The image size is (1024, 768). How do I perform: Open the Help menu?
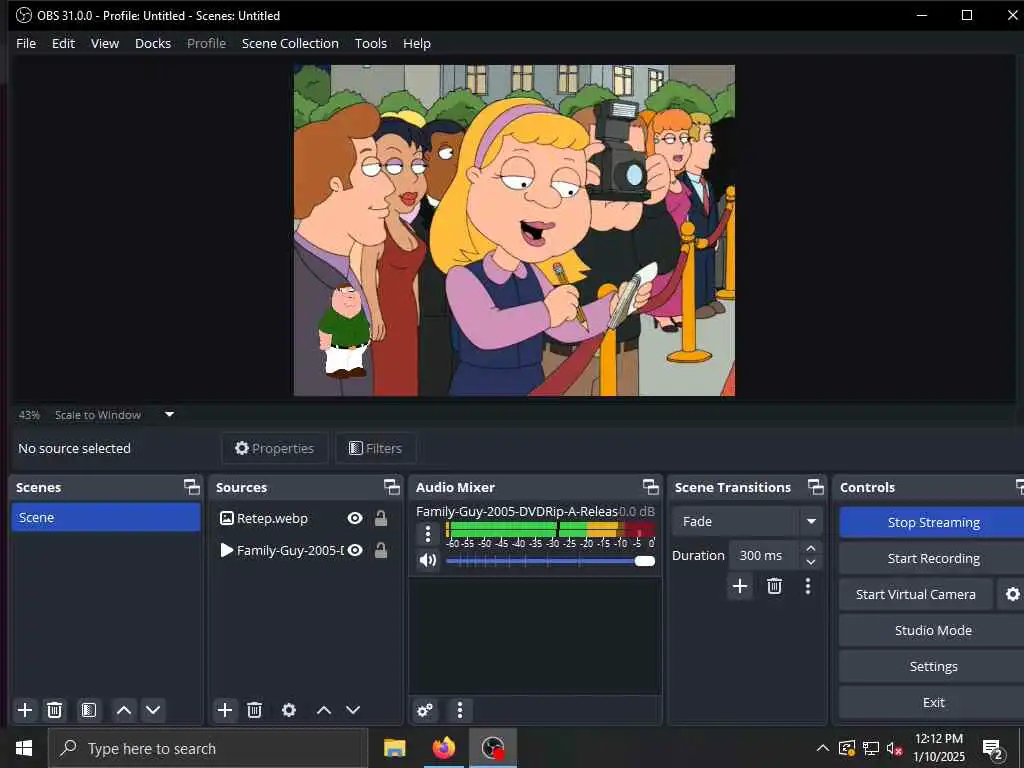[417, 43]
